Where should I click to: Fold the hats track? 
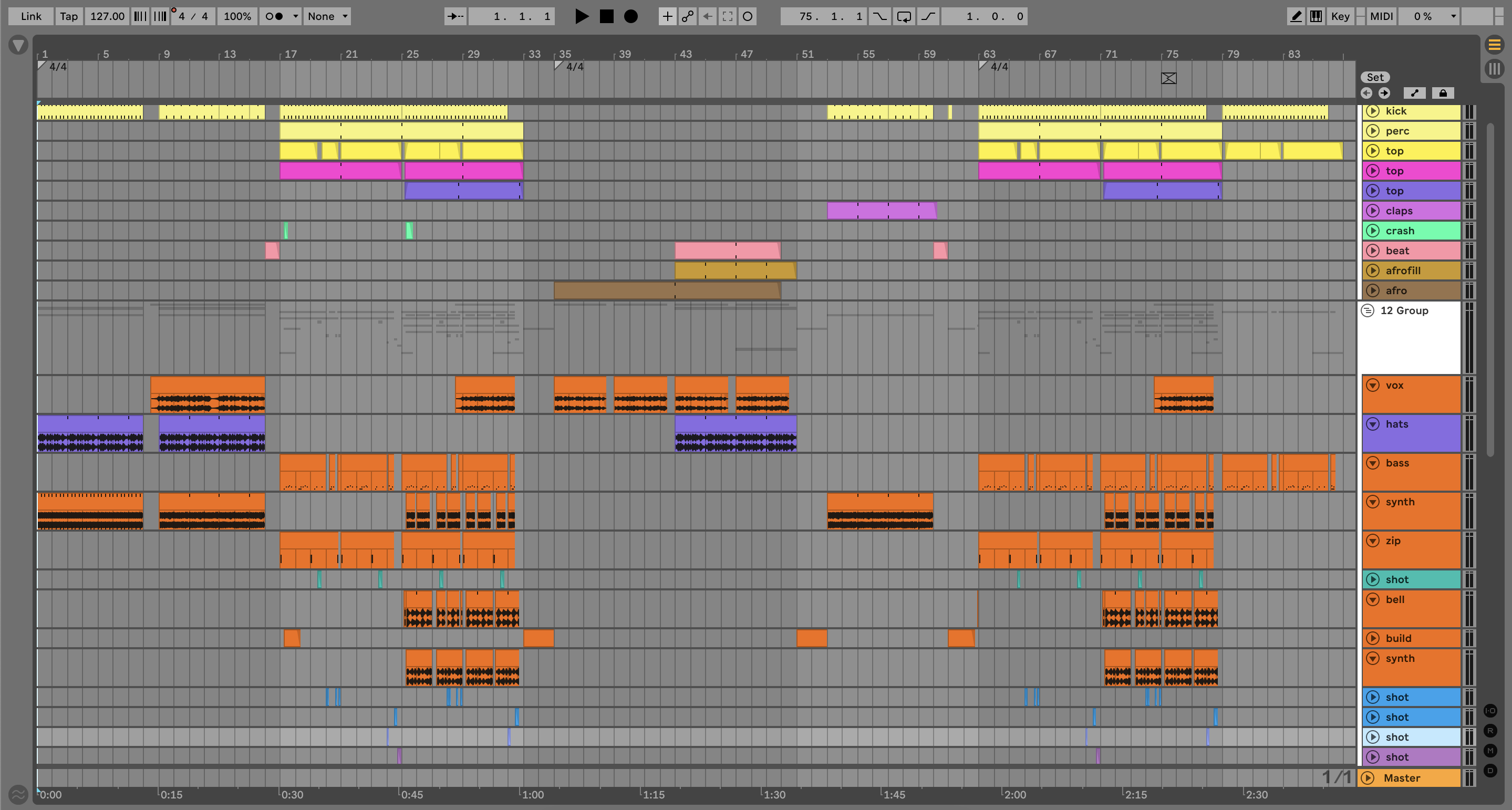click(x=1372, y=424)
